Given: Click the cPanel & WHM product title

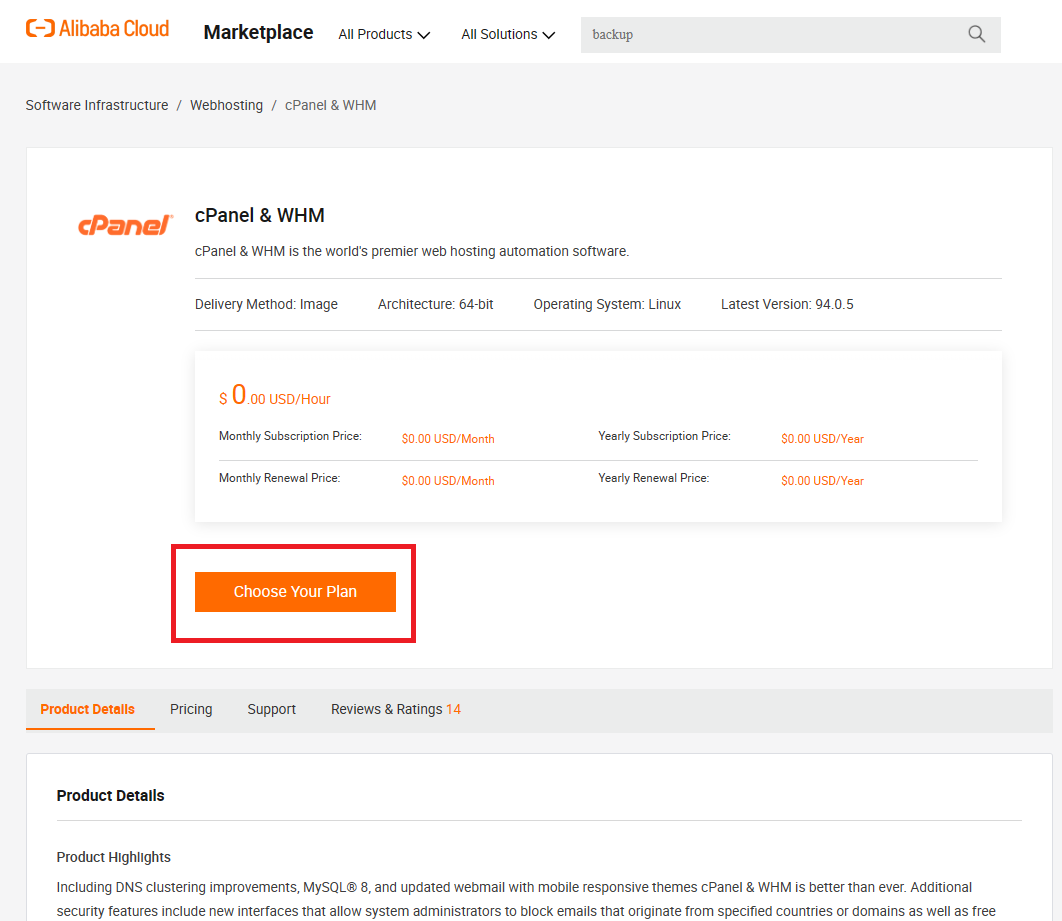Looking at the screenshot, I should click(x=259, y=215).
